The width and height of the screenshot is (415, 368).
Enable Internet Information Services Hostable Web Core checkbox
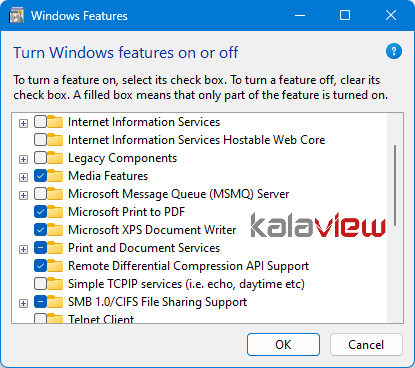tap(40, 140)
